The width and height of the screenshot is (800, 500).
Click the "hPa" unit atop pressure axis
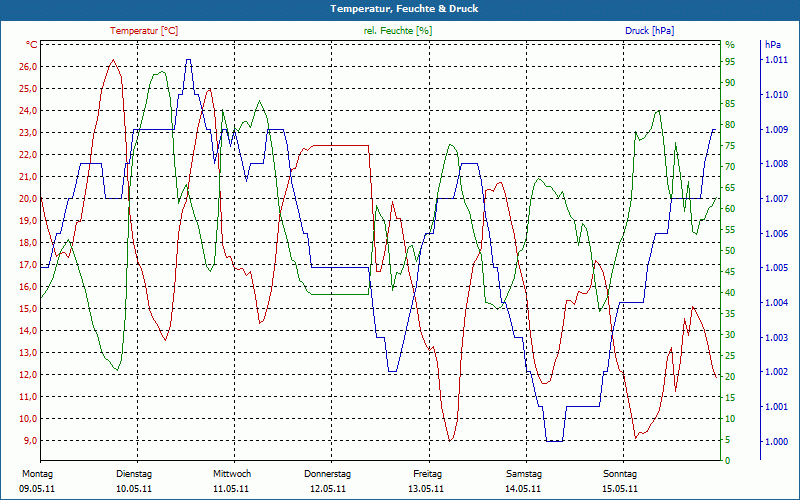point(773,45)
